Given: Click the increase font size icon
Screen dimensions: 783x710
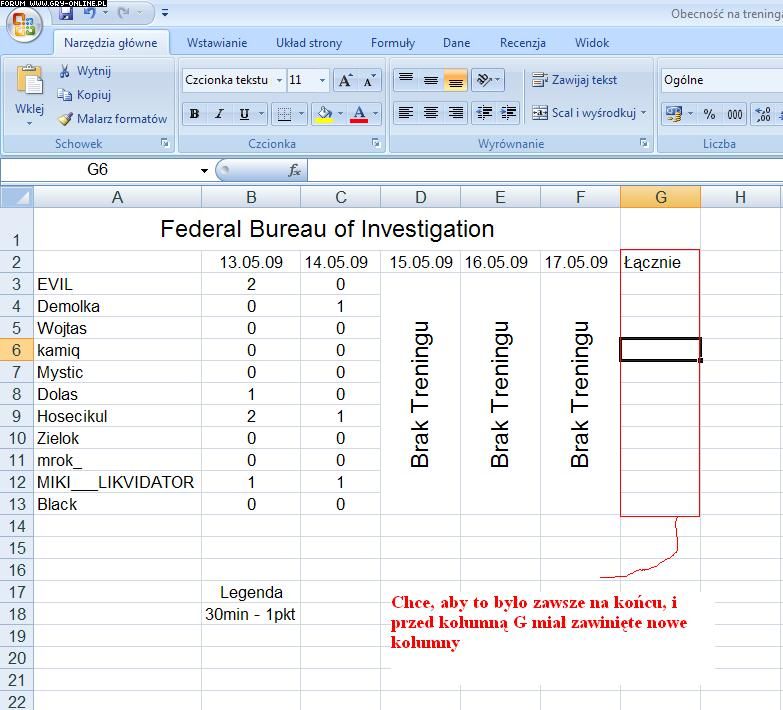Looking at the screenshot, I should 346,80.
